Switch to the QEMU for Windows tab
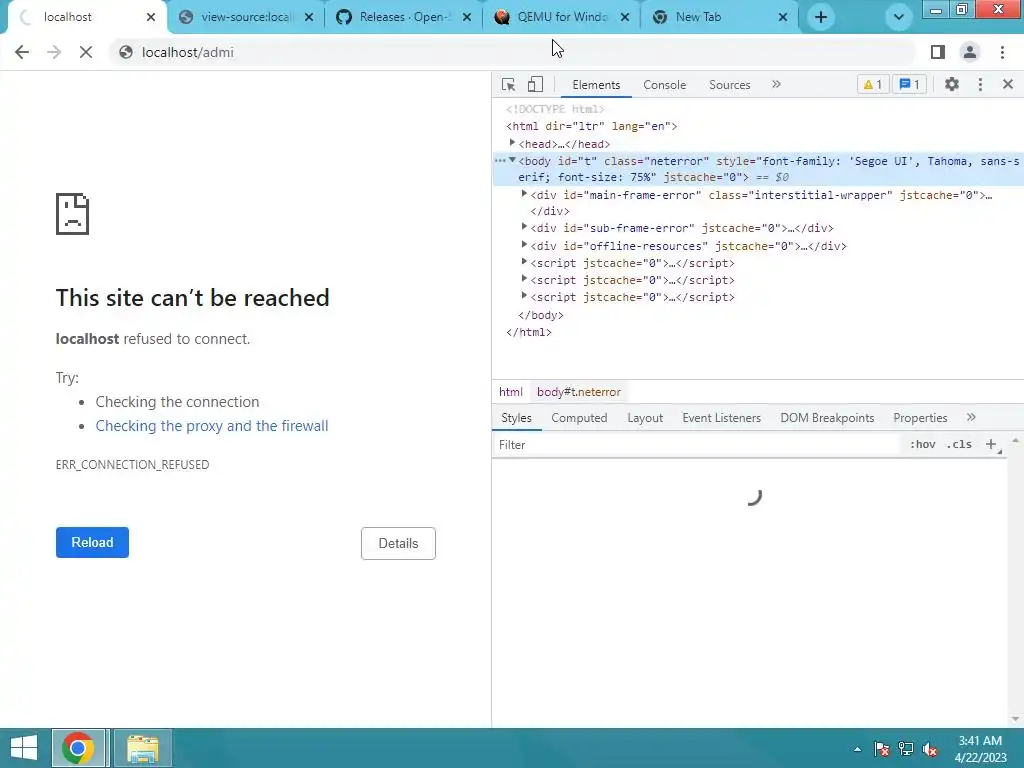Image resolution: width=1024 pixels, height=768 pixels. pos(562,17)
